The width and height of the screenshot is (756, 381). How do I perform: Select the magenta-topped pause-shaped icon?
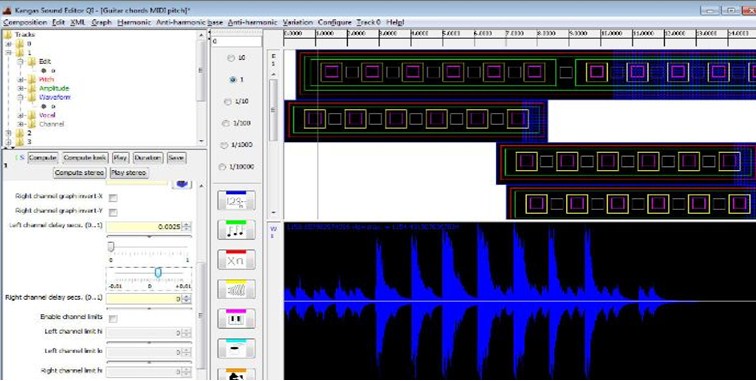(236, 319)
